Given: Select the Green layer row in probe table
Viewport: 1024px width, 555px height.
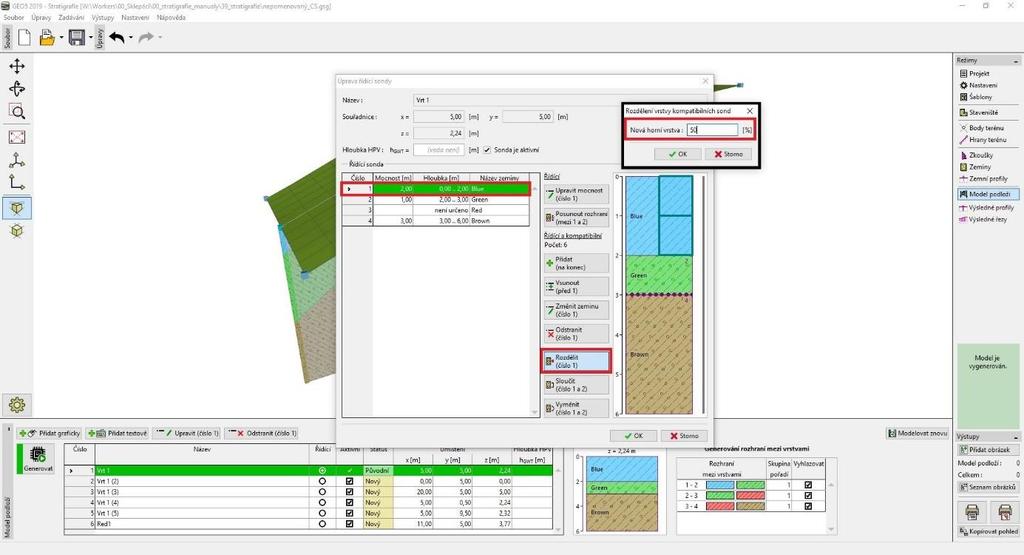Looking at the screenshot, I should point(436,199).
